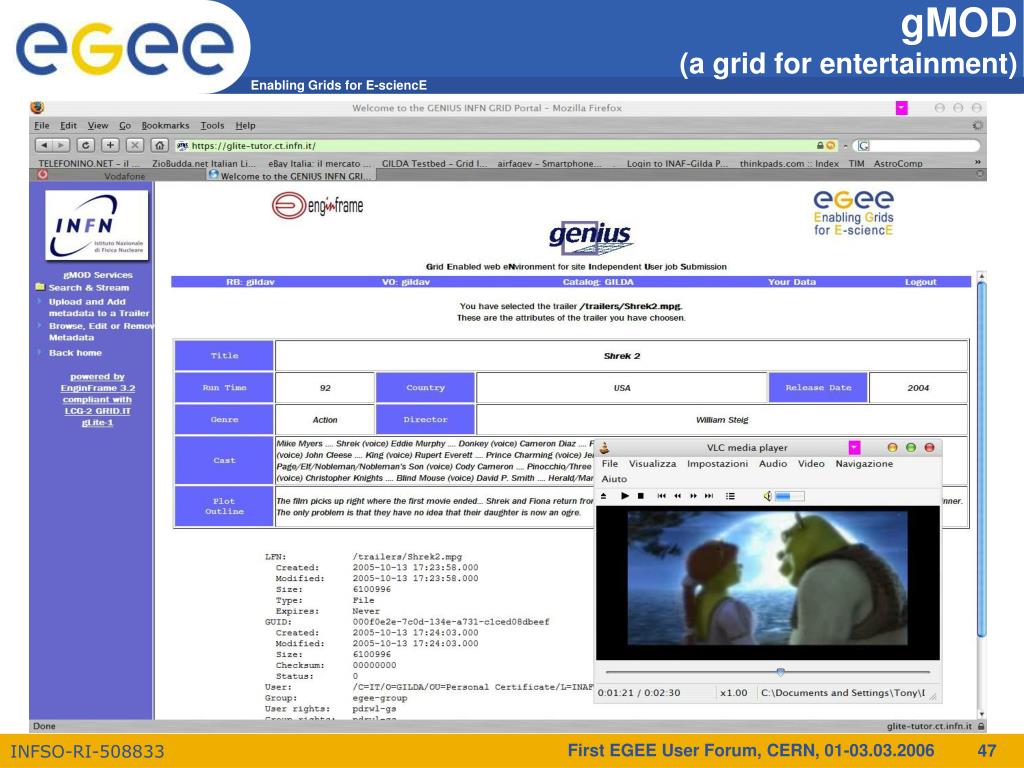Click VLC cone icon in title bar
This screenshot has height=768, width=1024.
tap(605, 447)
